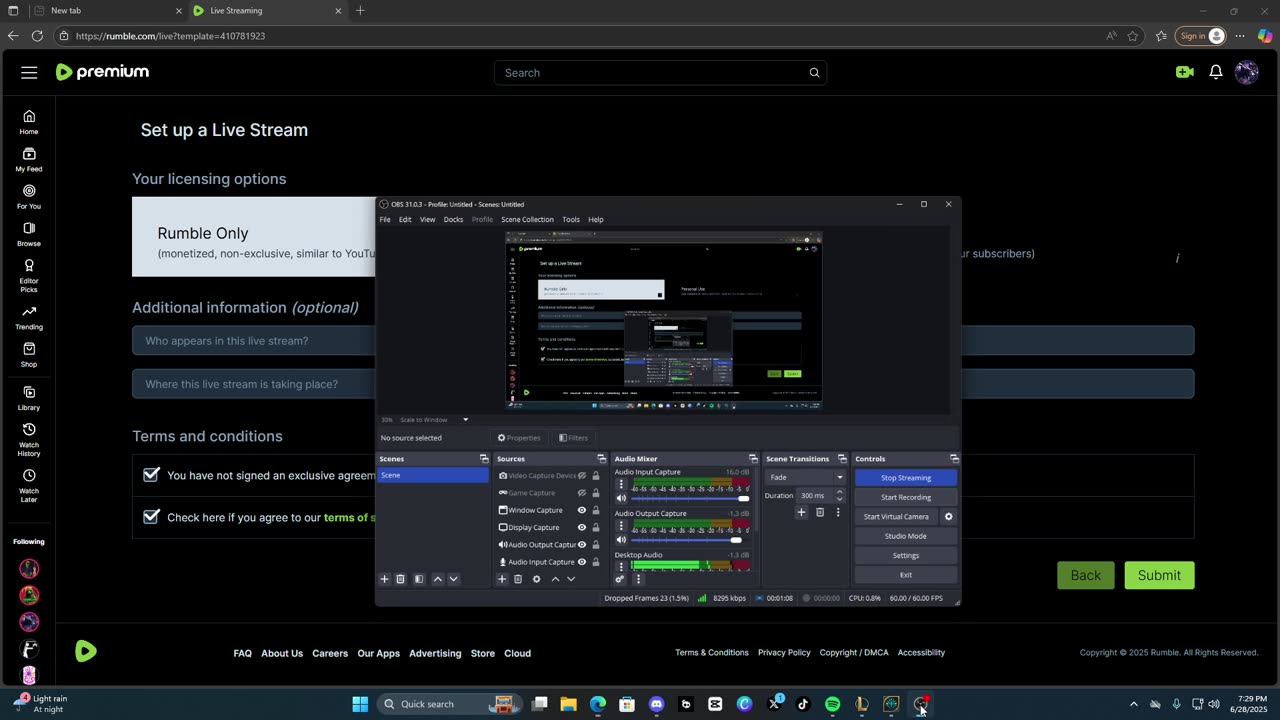The image size is (1280, 720).
Task: Add a scene transition in OBS
Action: tap(801, 512)
